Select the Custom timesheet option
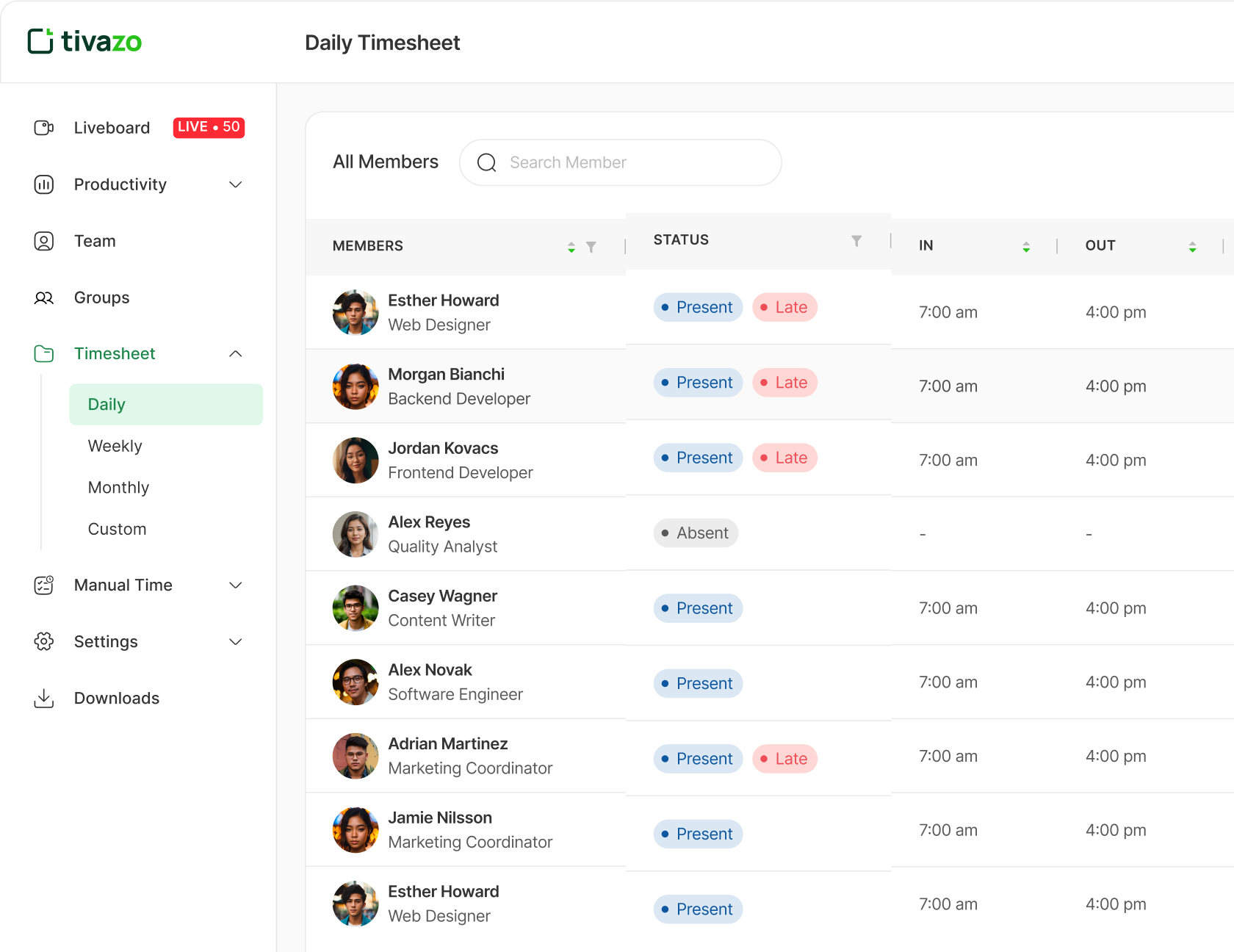 pyautogui.click(x=117, y=529)
